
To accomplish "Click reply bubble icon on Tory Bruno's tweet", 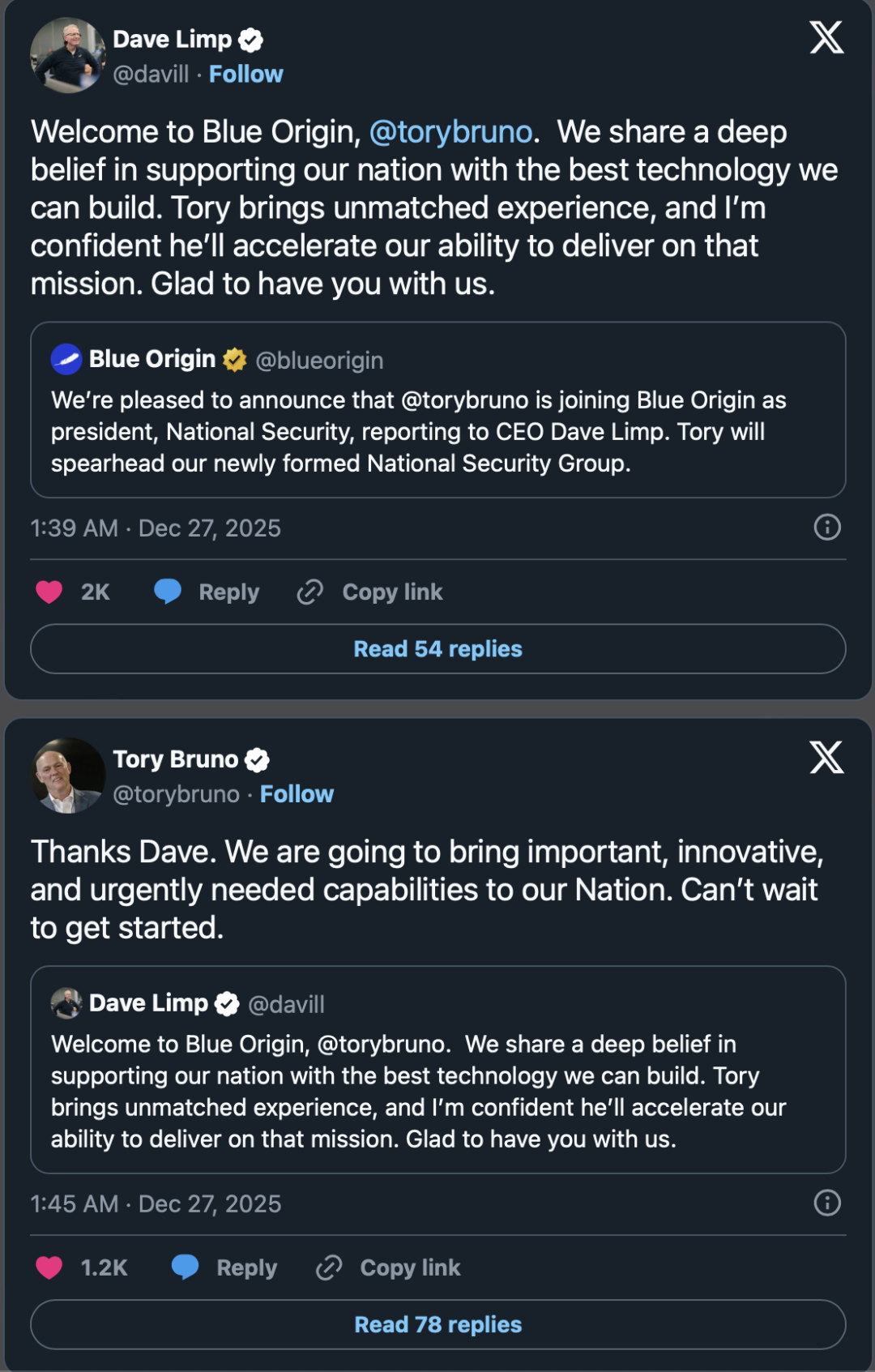I will (x=186, y=1267).
